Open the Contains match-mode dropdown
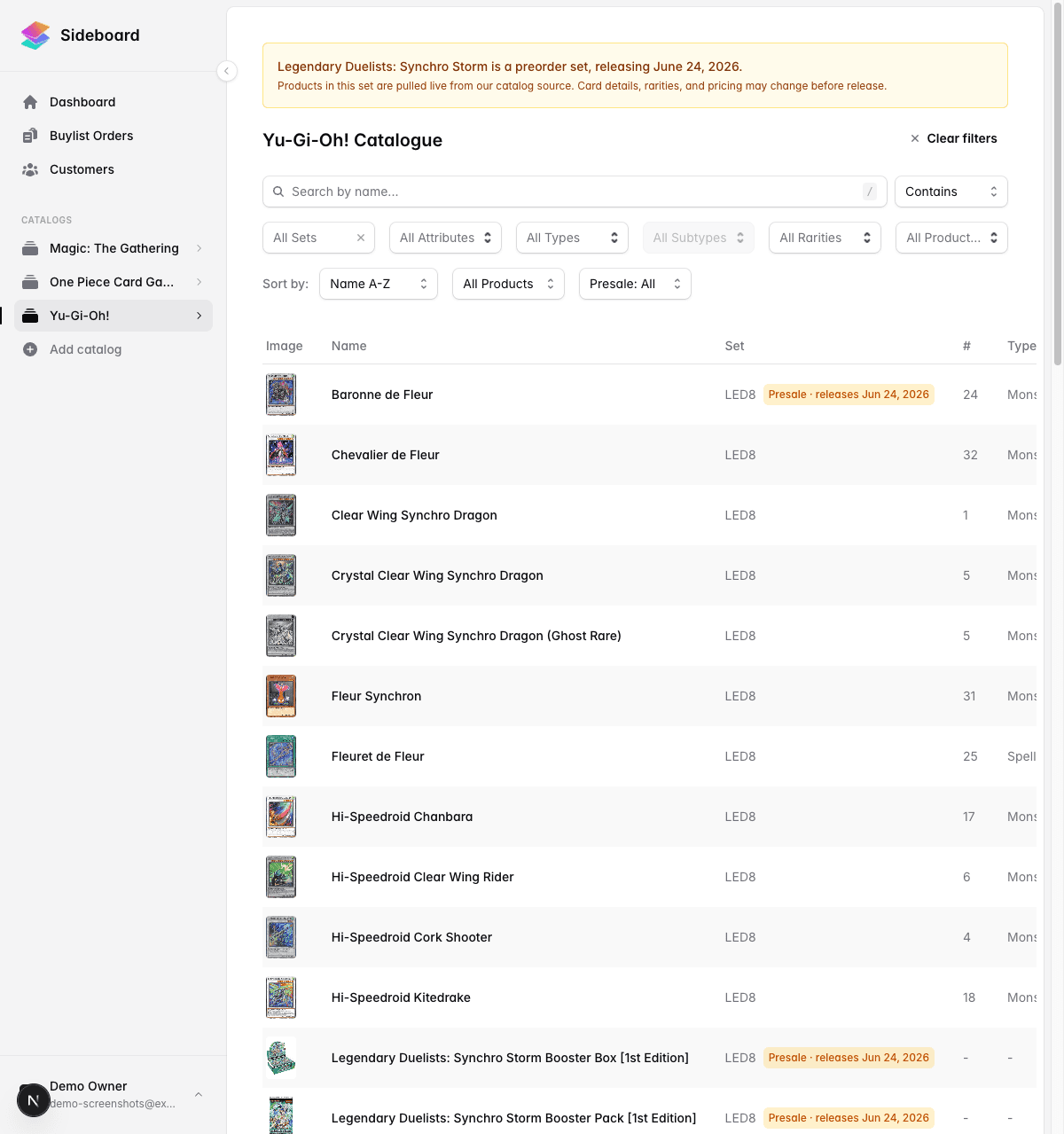The height and width of the screenshot is (1134, 1064). pos(951,192)
